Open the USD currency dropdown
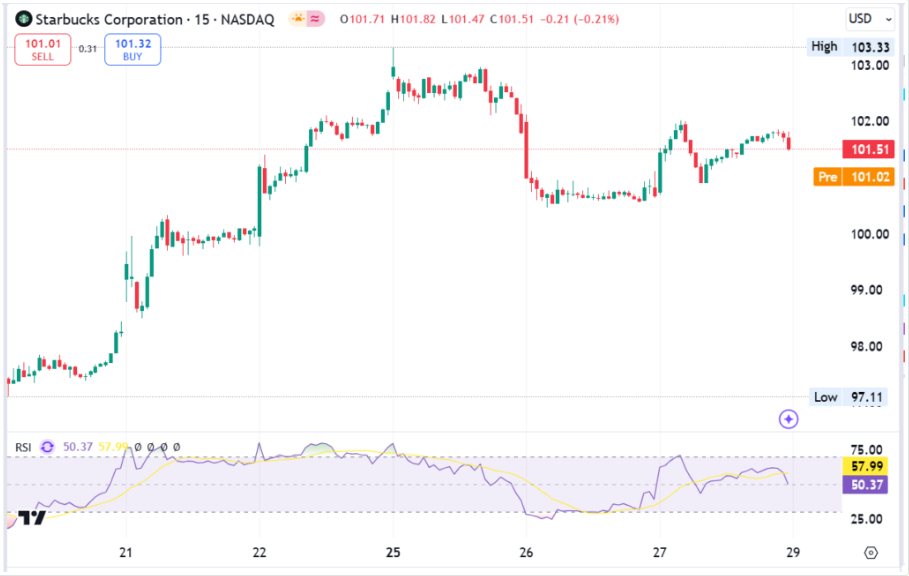Image resolution: width=909 pixels, height=576 pixels. click(864, 18)
